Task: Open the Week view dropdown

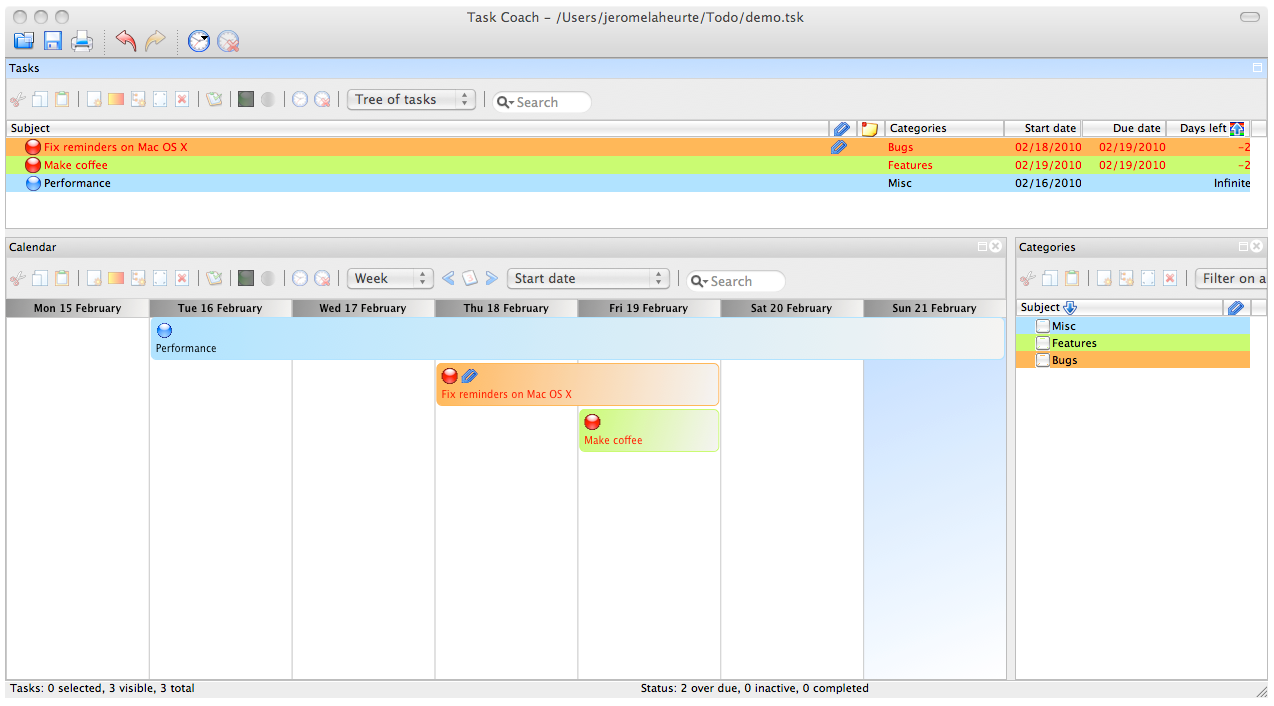Action: pyautogui.click(x=390, y=279)
